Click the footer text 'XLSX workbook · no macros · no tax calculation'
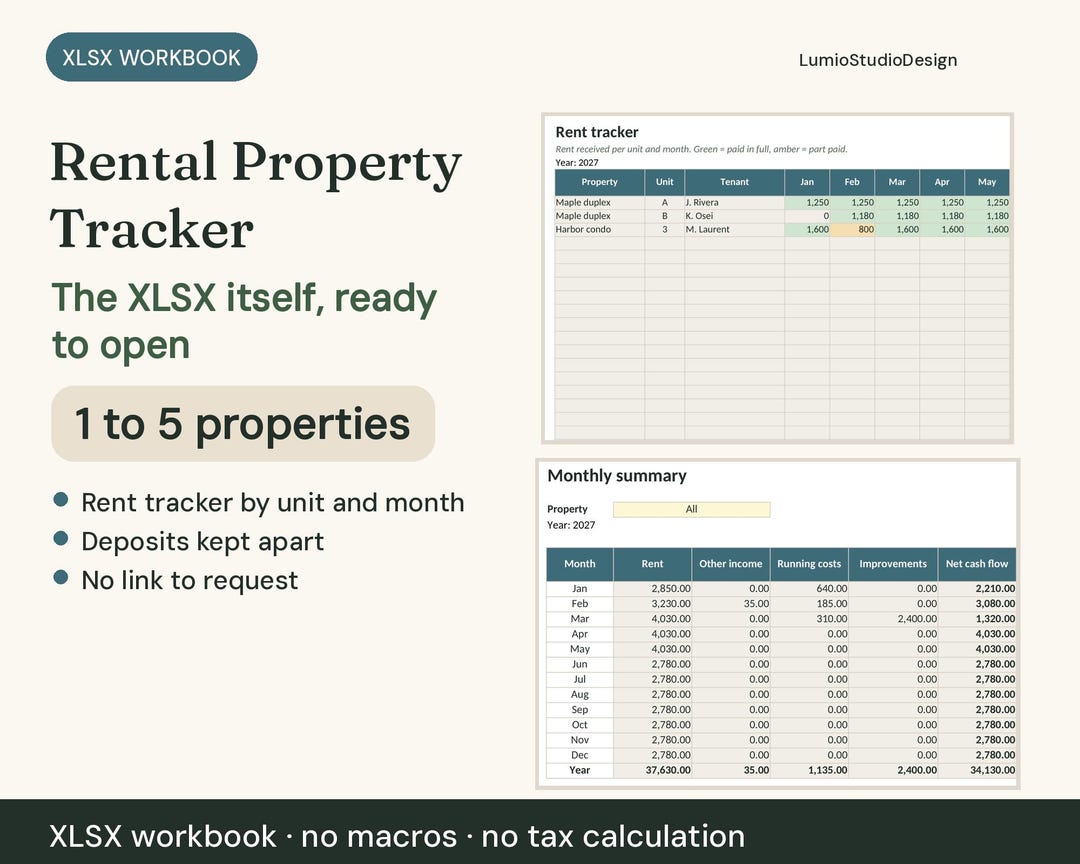The height and width of the screenshot is (864, 1080). (x=397, y=836)
